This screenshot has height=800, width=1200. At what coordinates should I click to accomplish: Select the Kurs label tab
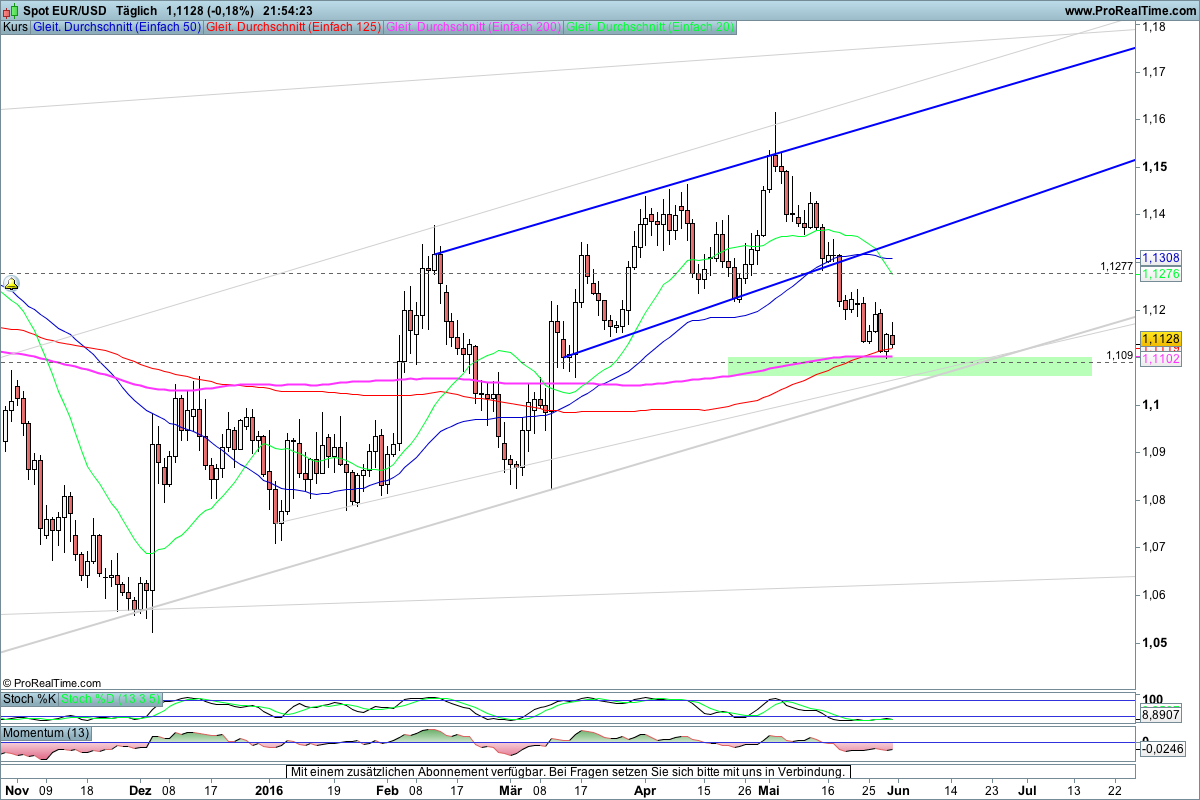click(x=15, y=27)
